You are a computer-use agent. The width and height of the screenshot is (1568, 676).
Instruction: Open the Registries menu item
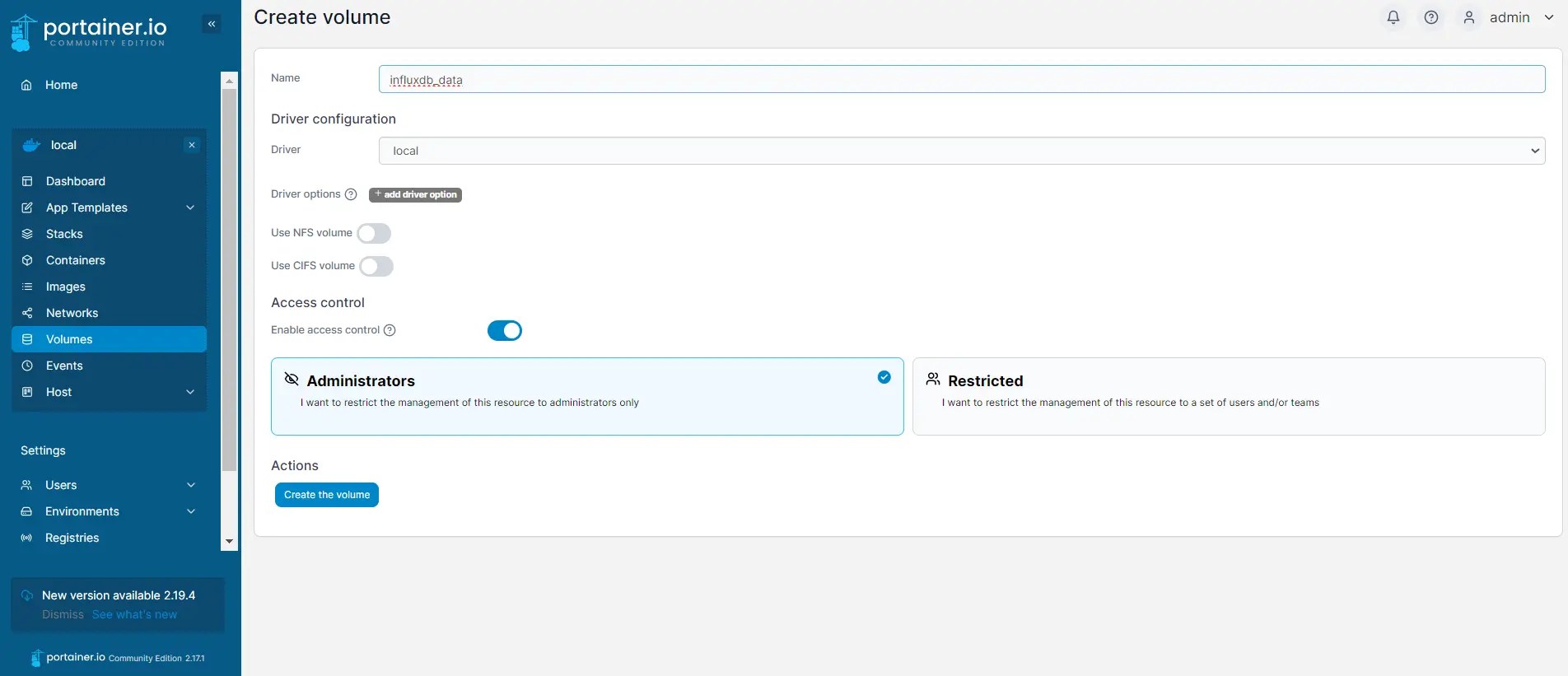click(x=109, y=538)
